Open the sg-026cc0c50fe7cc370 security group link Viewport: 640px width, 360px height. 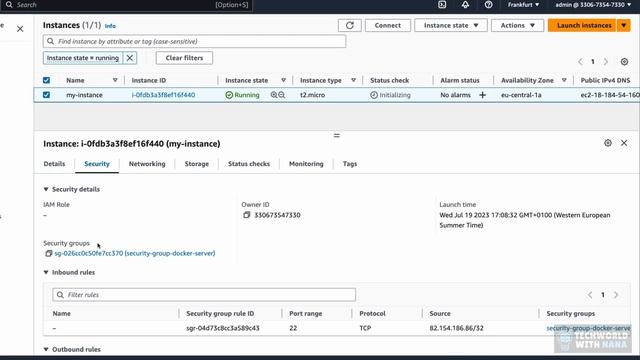coord(135,253)
